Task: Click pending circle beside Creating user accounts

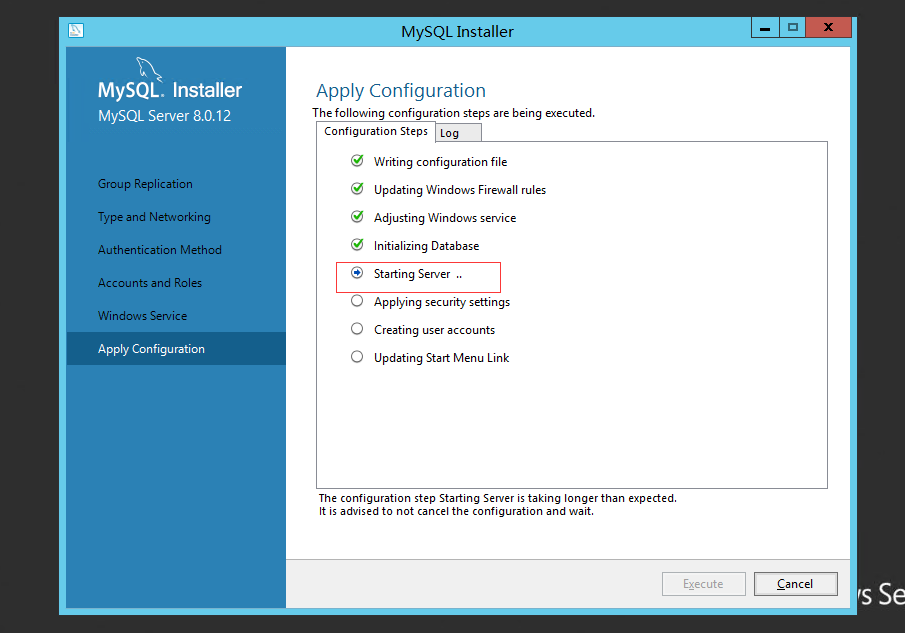Action: [357, 328]
